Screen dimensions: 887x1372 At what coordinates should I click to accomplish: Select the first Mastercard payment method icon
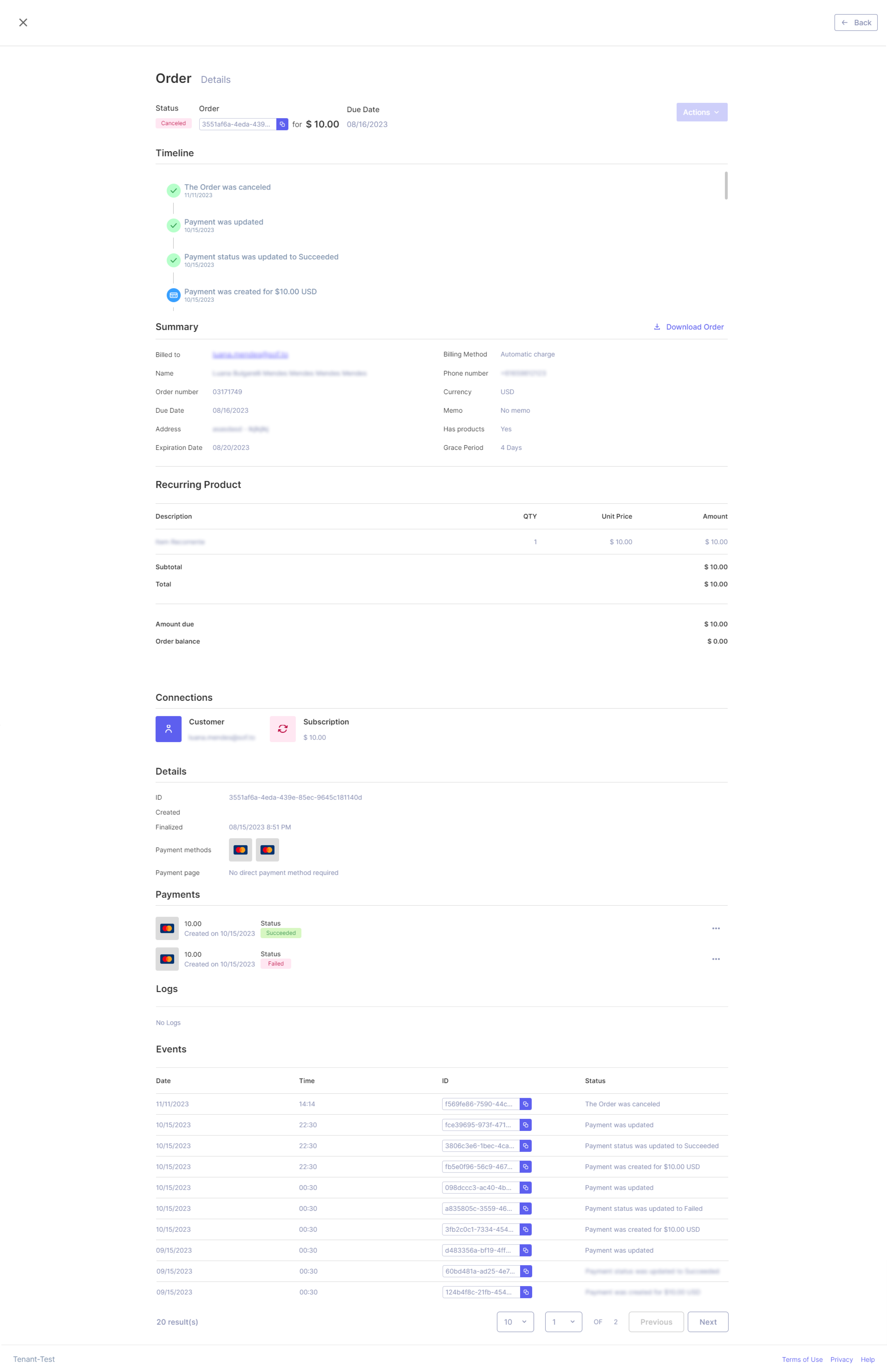pyautogui.click(x=240, y=850)
